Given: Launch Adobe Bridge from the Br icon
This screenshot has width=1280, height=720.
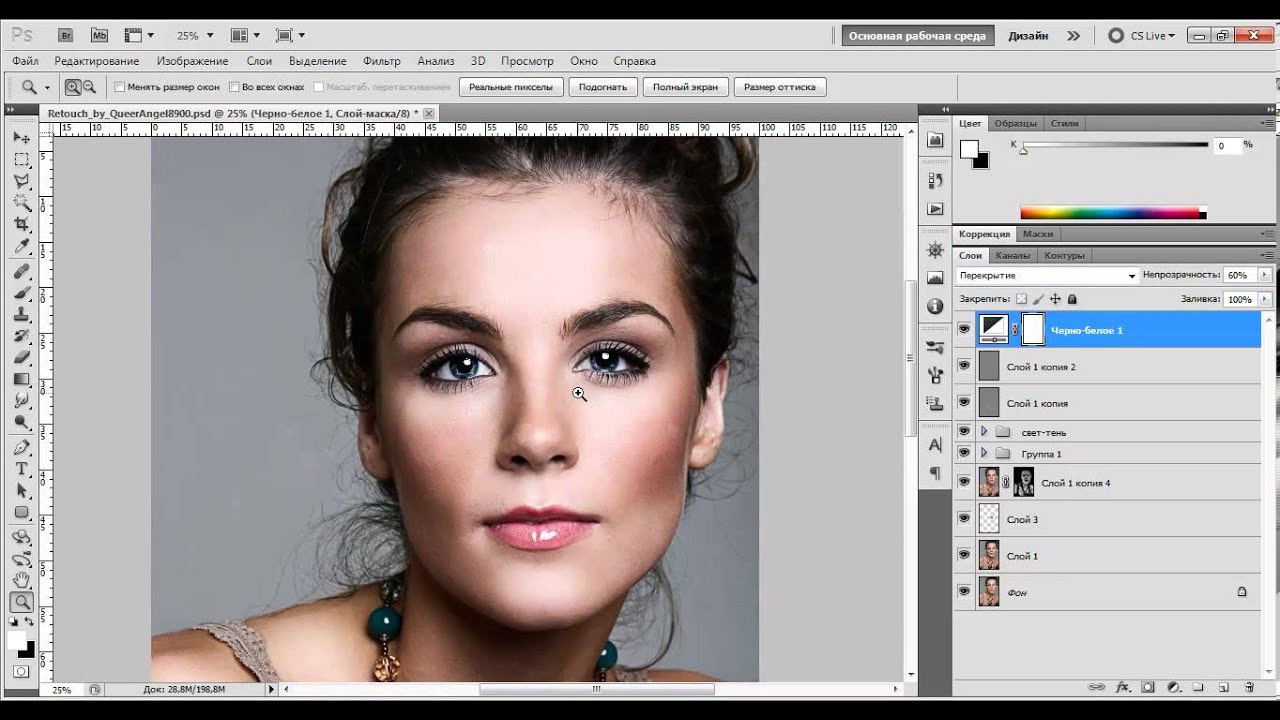Looking at the screenshot, I should click(66, 35).
